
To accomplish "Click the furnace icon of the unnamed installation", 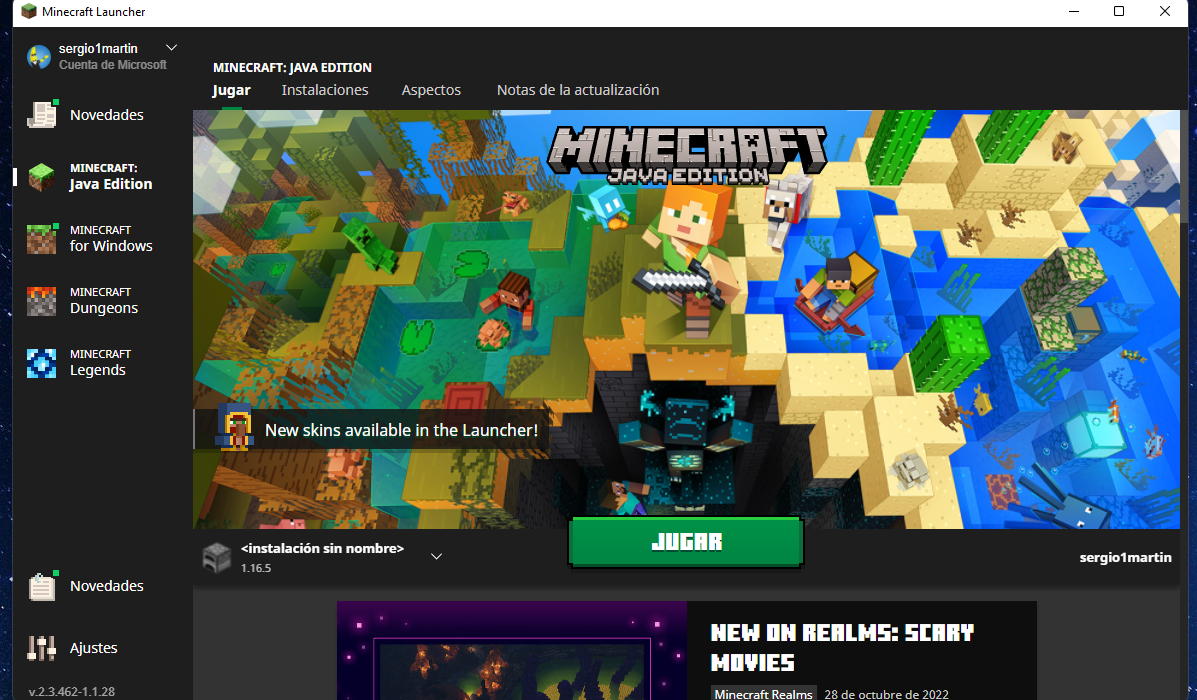I will pos(217,558).
